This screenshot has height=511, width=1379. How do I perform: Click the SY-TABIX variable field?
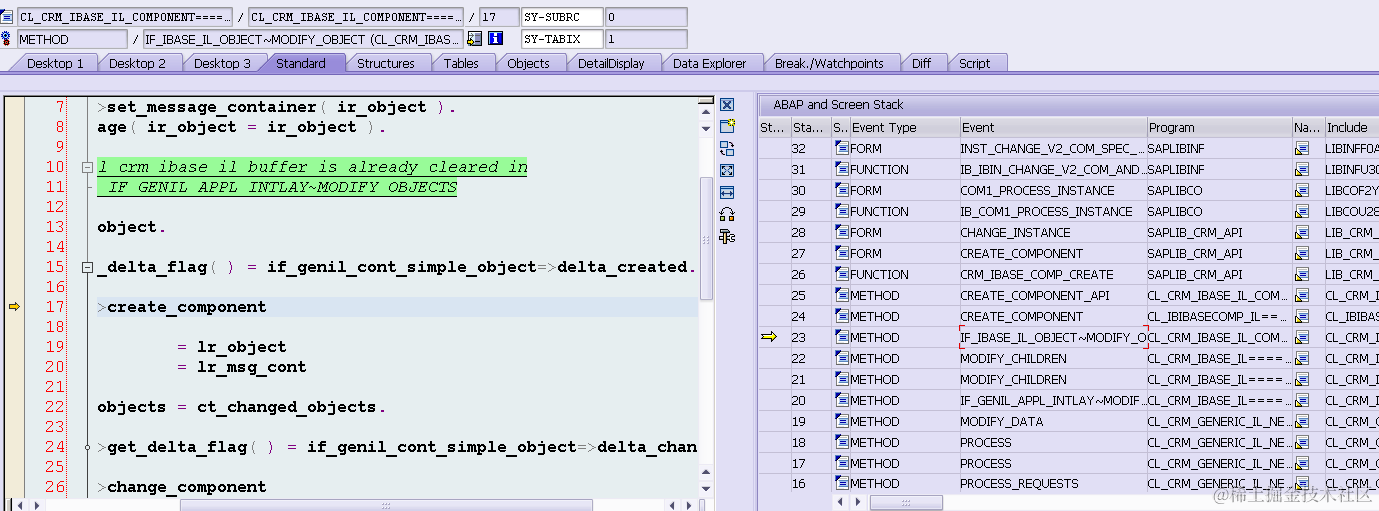(562, 39)
